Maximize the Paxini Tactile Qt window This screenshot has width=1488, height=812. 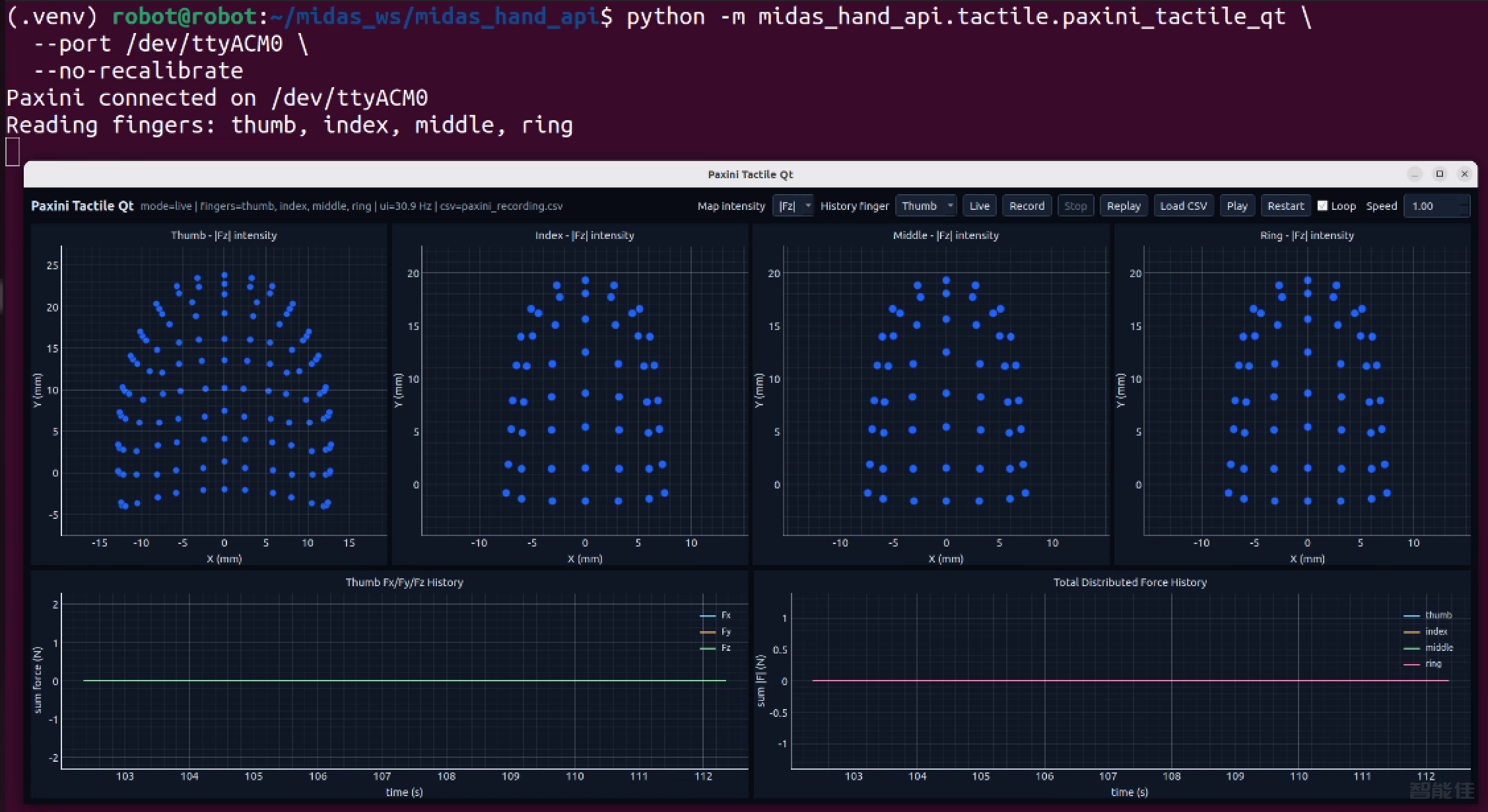[x=1440, y=174]
